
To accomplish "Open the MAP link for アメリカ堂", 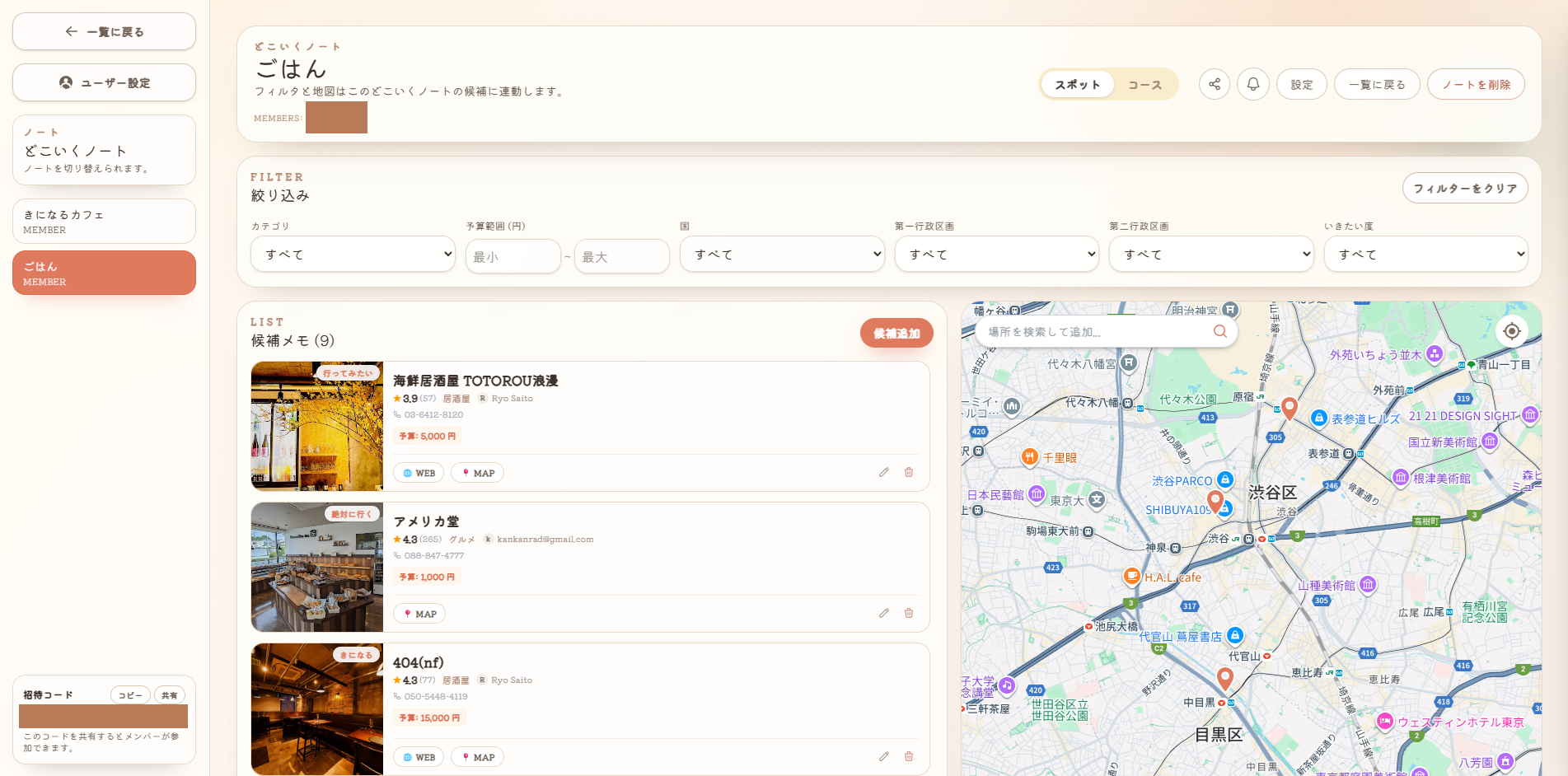I will (419, 614).
